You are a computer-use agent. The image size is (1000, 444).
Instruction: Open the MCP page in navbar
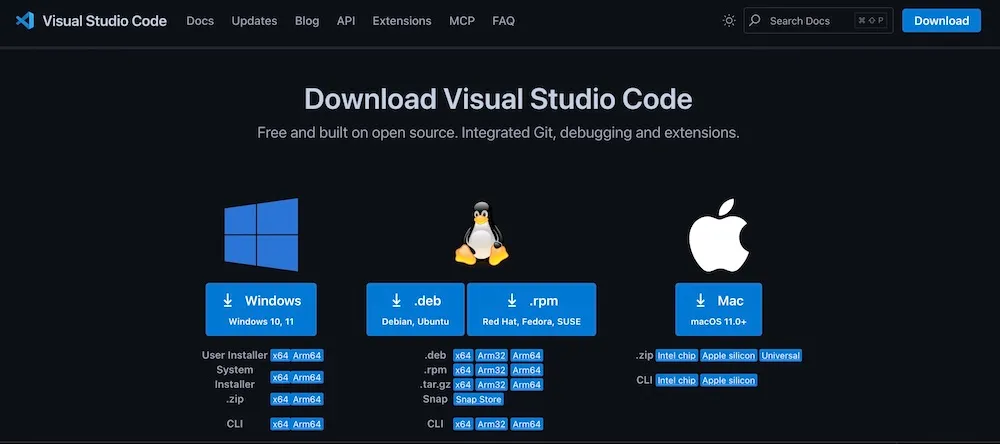pyautogui.click(x=462, y=20)
